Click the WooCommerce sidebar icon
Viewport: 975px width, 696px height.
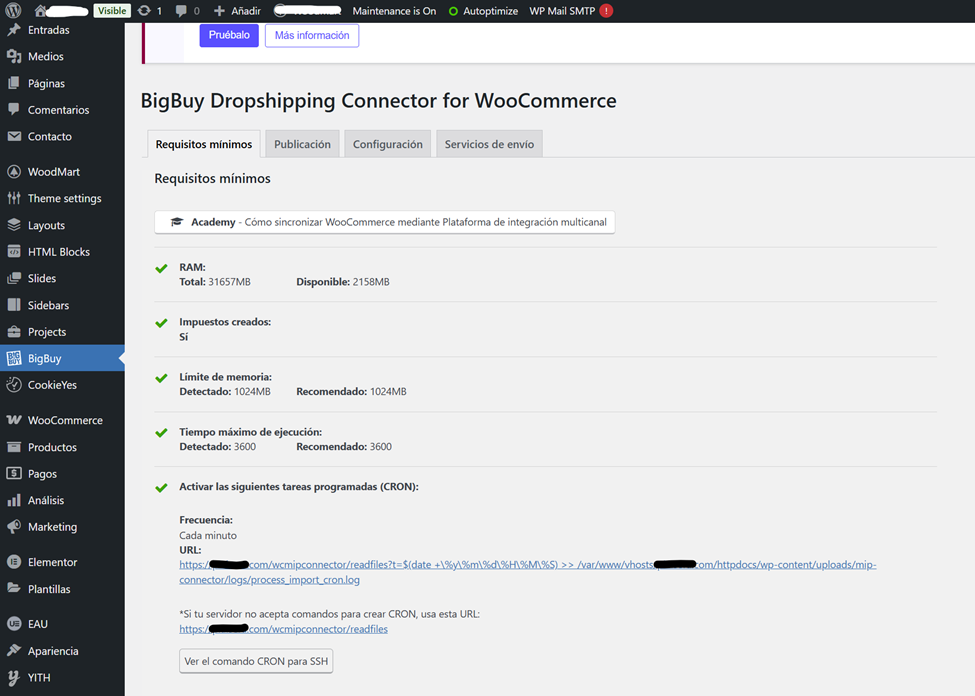tap(14, 421)
